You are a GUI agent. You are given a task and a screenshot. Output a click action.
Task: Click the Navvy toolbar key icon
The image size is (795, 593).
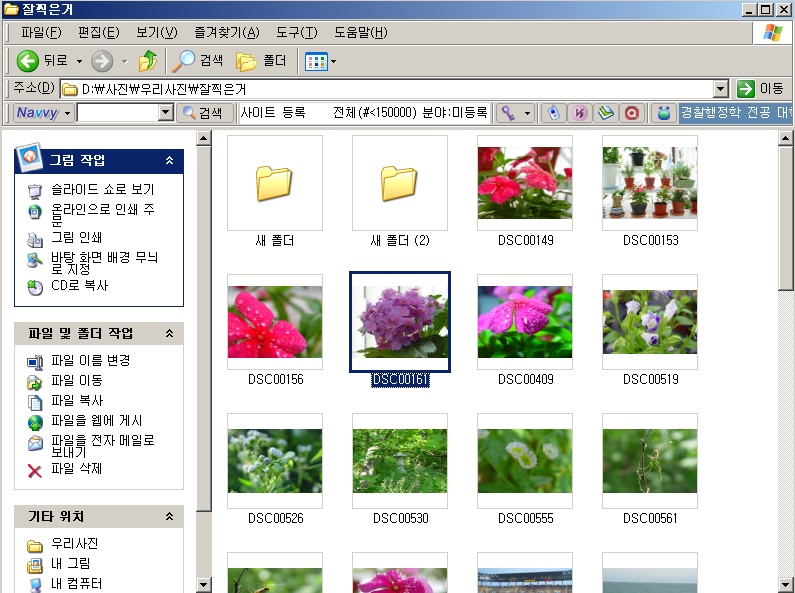point(509,113)
